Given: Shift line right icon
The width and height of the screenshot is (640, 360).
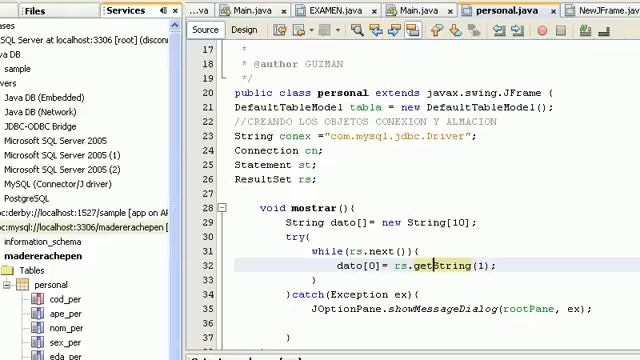Looking at the screenshot, I should click(x=518, y=30).
